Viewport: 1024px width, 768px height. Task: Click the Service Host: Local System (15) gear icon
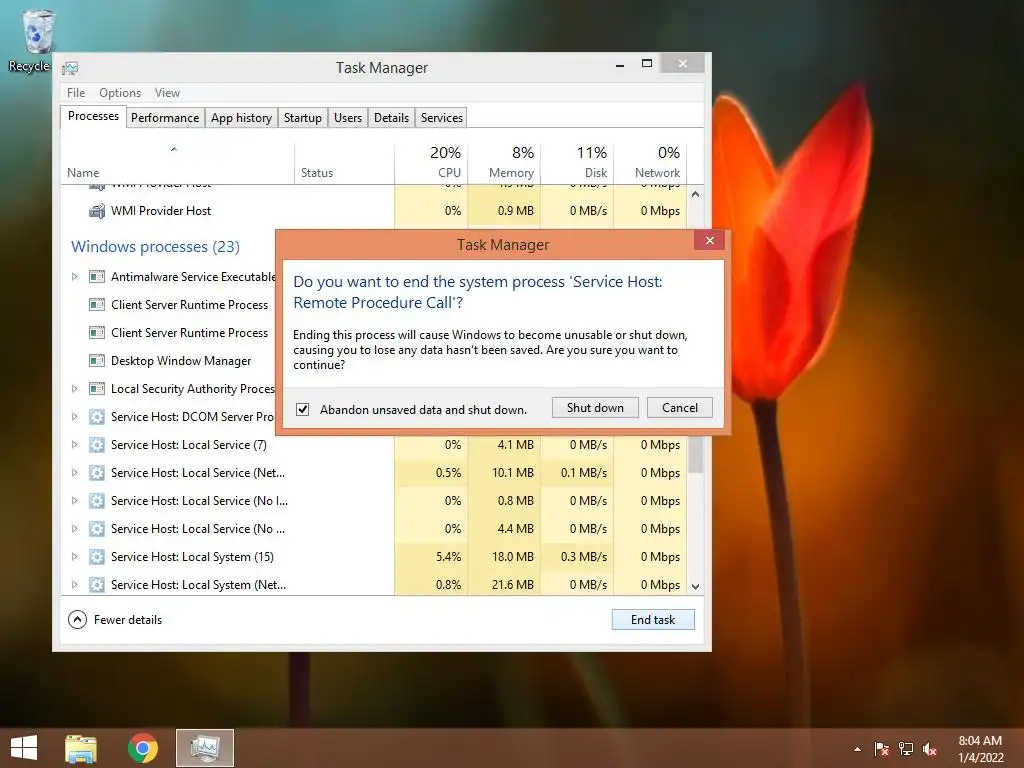tap(97, 557)
